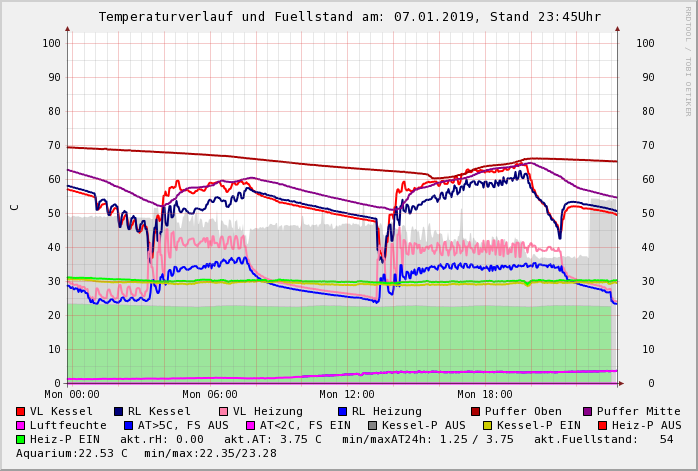Click the blue AT>5C, FS AUS swatch

[129, 425]
